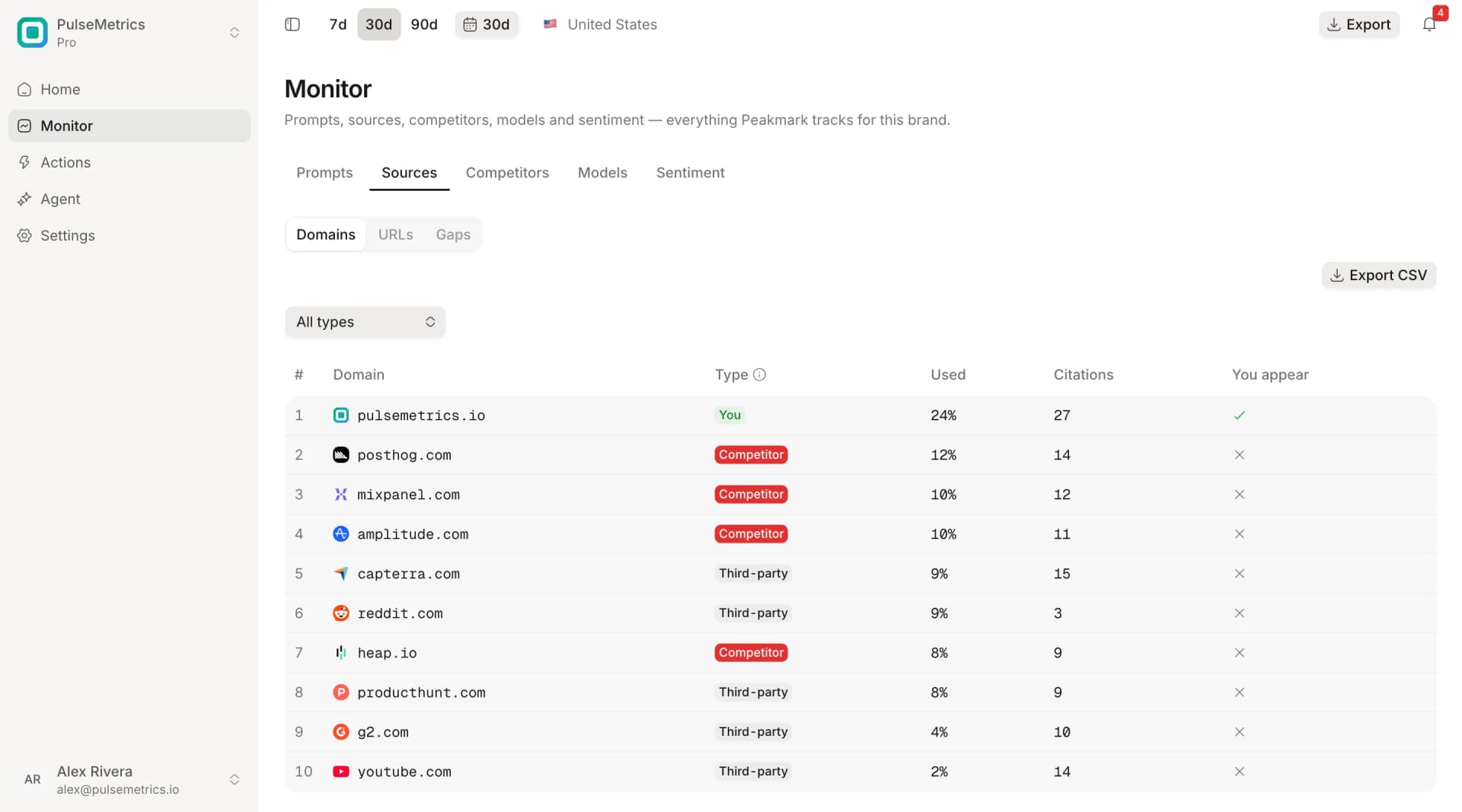Click the Export button

(x=1359, y=24)
